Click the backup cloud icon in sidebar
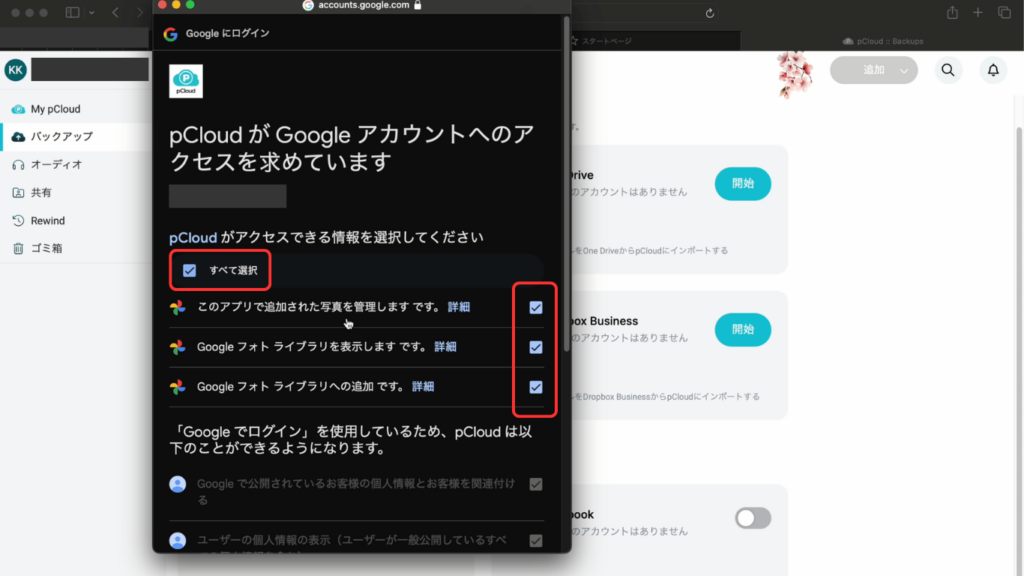This screenshot has height=576, width=1024. click(18, 136)
